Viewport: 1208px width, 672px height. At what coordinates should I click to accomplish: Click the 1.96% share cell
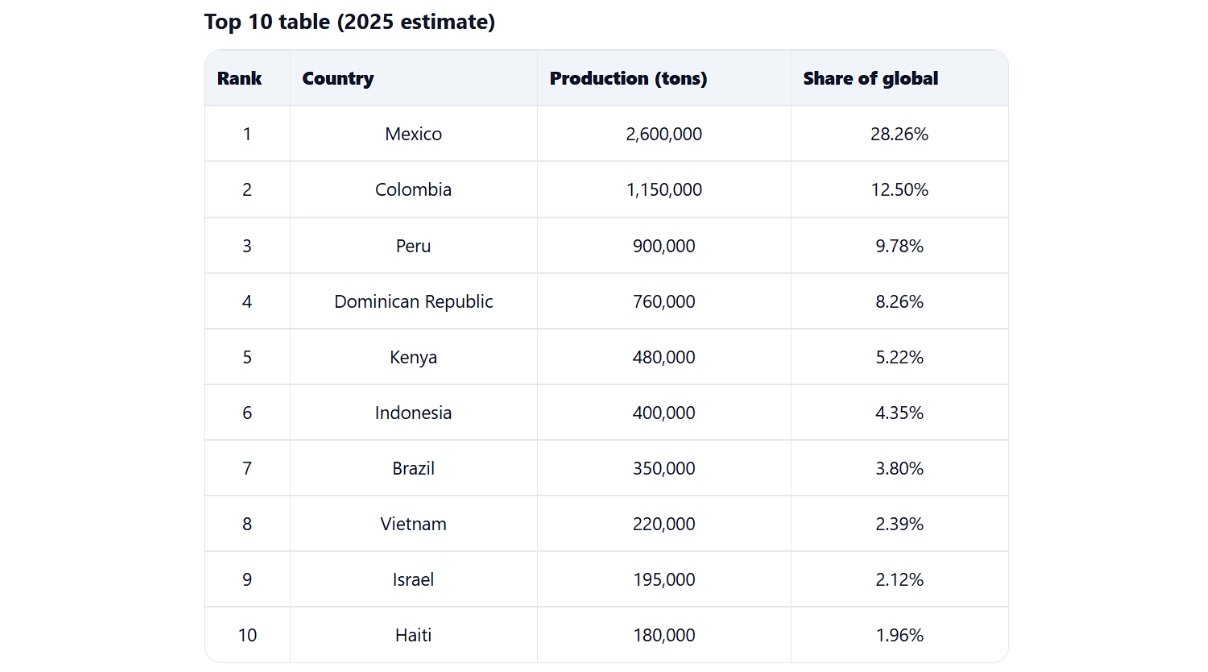[x=899, y=635]
